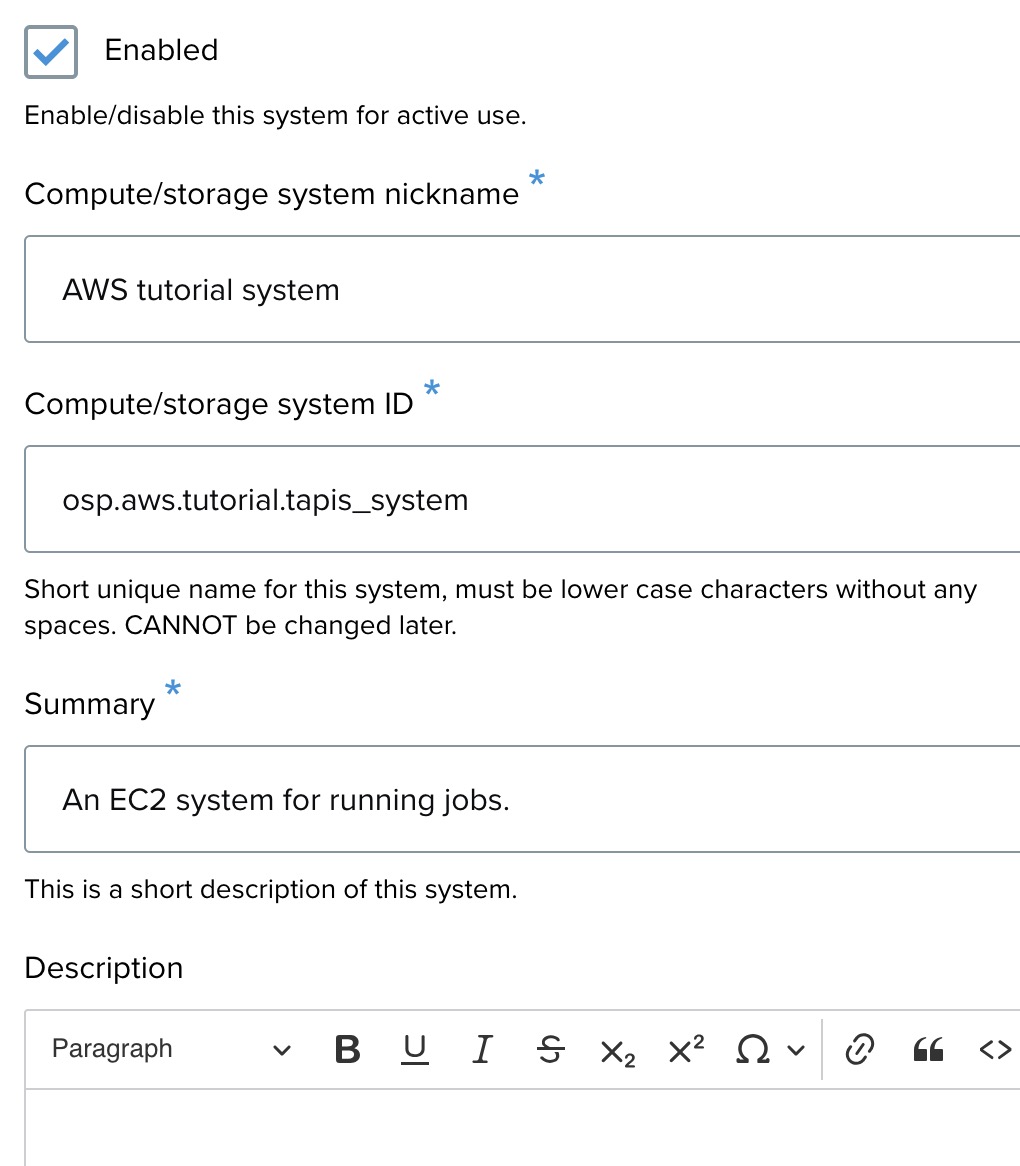Click the Enabled label text

[x=161, y=50]
